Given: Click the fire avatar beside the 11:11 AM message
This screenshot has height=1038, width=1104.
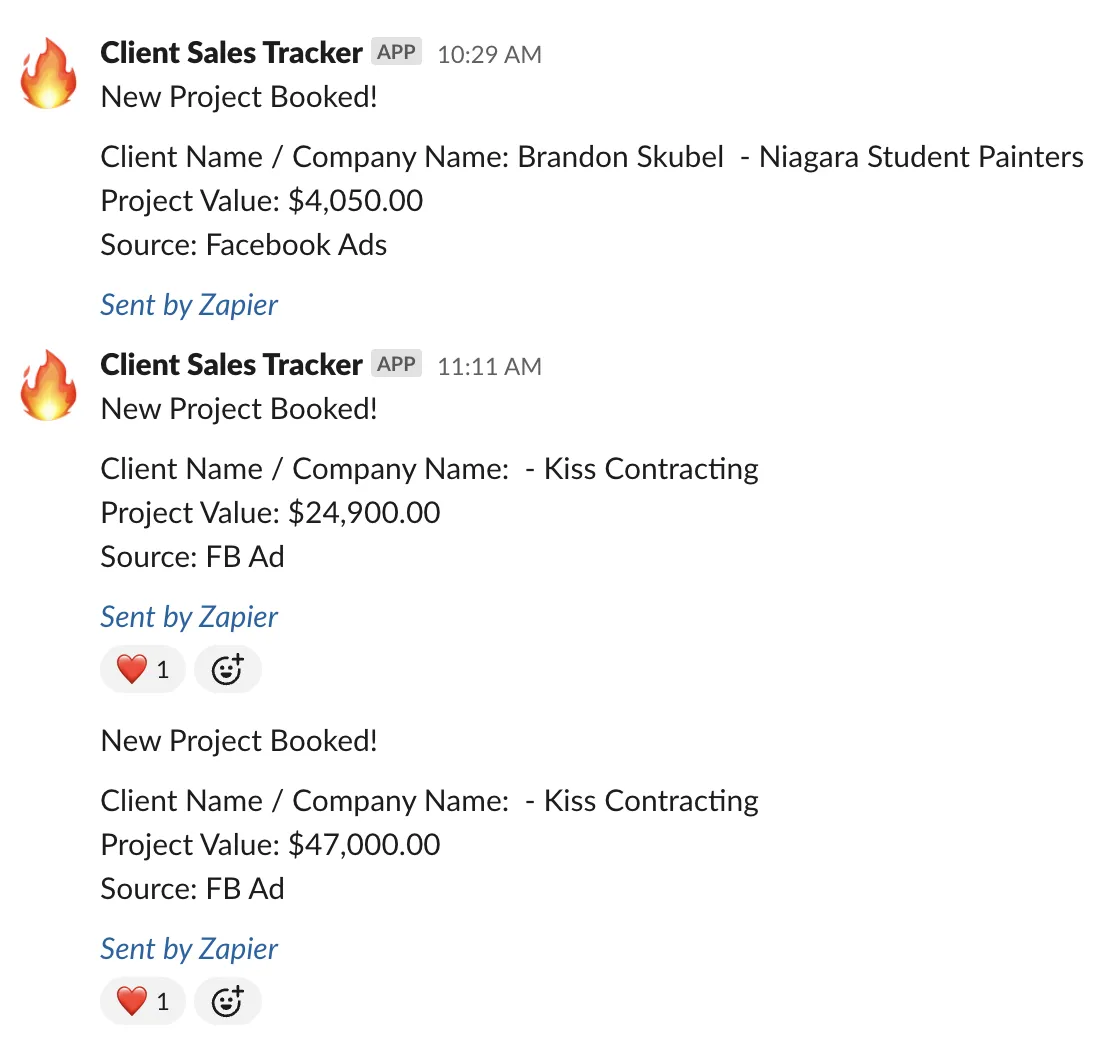Looking at the screenshot, I should pyautogui.click(x=48, y=385).
